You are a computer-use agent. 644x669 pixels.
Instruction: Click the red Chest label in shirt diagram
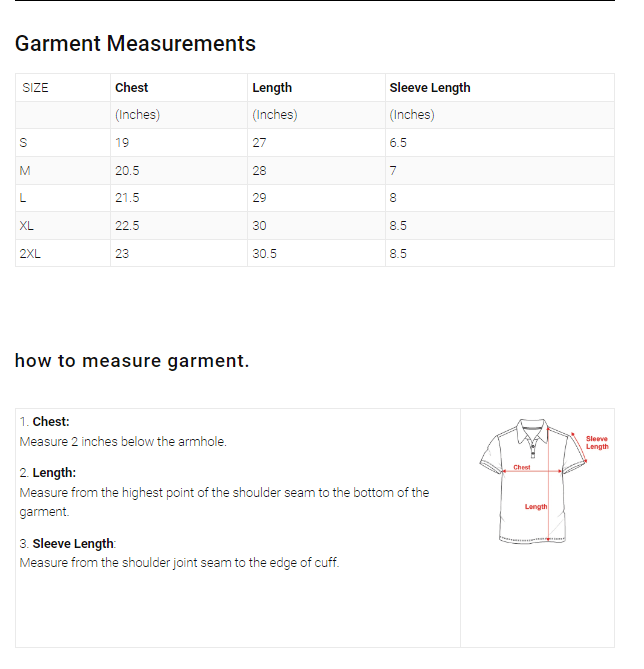(522, 467)
